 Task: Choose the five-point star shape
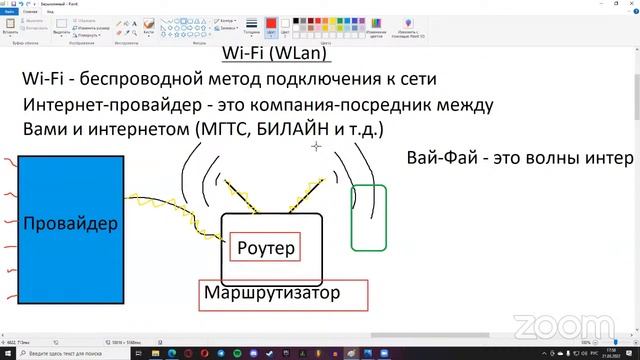pos(177,35)
